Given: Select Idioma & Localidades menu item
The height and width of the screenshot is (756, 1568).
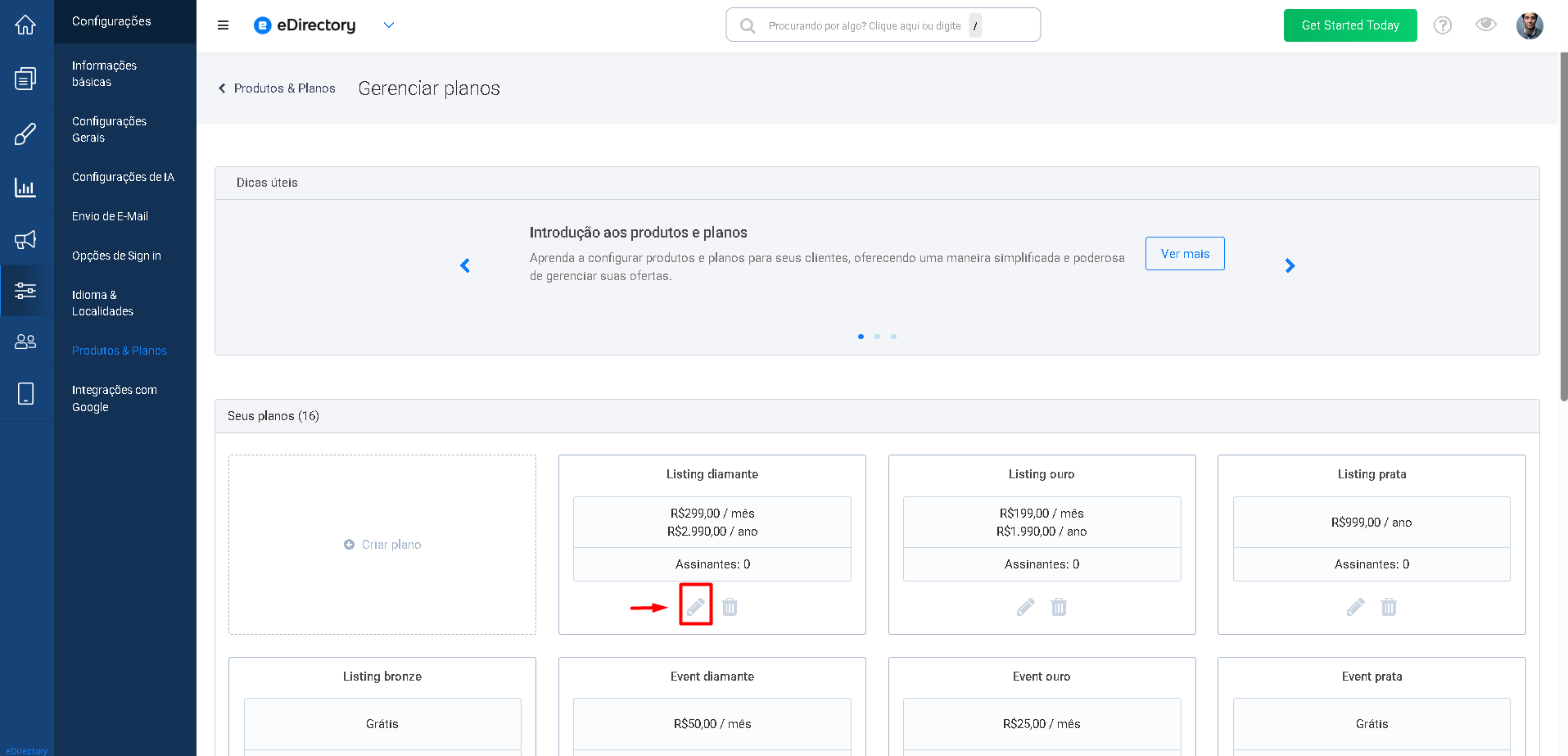Looking at the screenshot, I should [102, 303].
